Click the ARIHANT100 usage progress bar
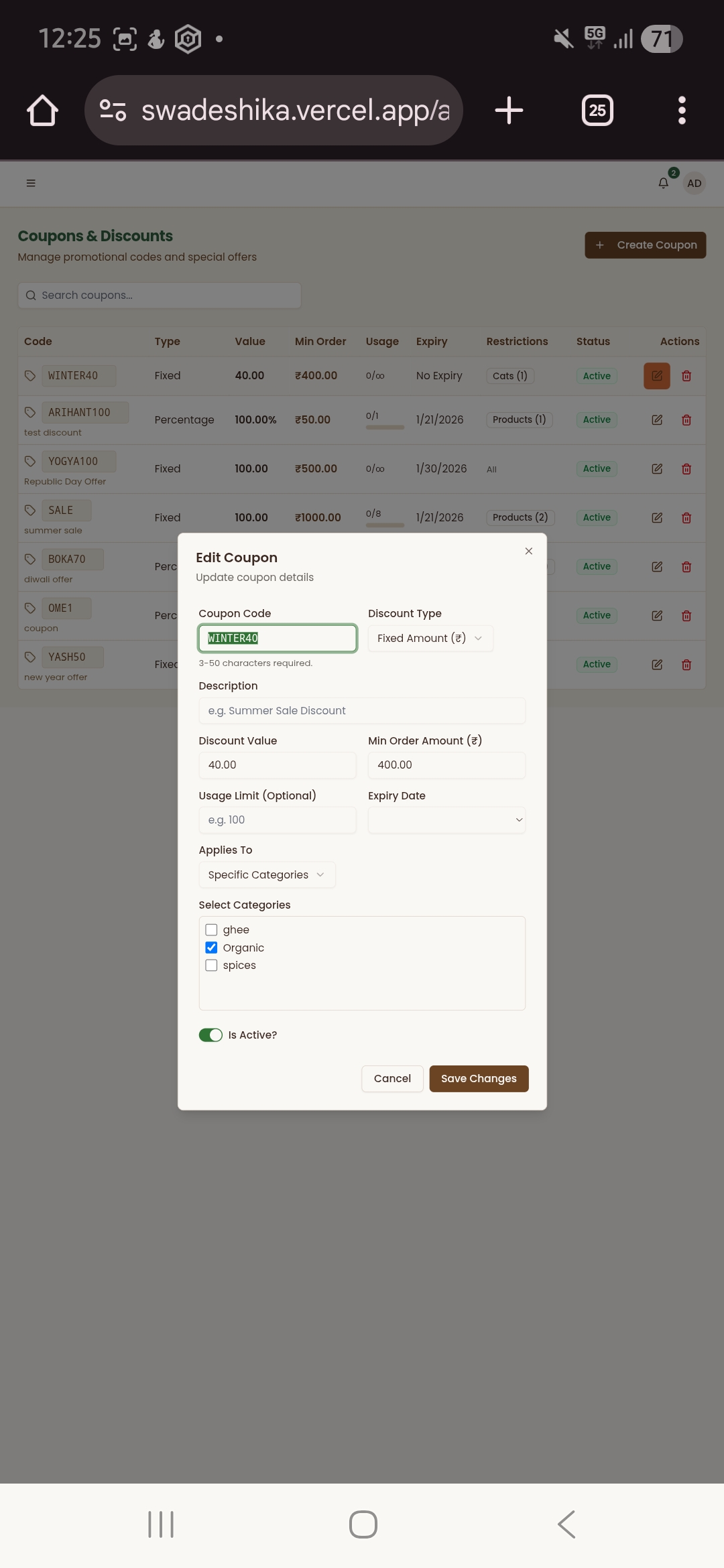Screen dimensions: 724x1568 pyautogui.click(x=385, y=428)
